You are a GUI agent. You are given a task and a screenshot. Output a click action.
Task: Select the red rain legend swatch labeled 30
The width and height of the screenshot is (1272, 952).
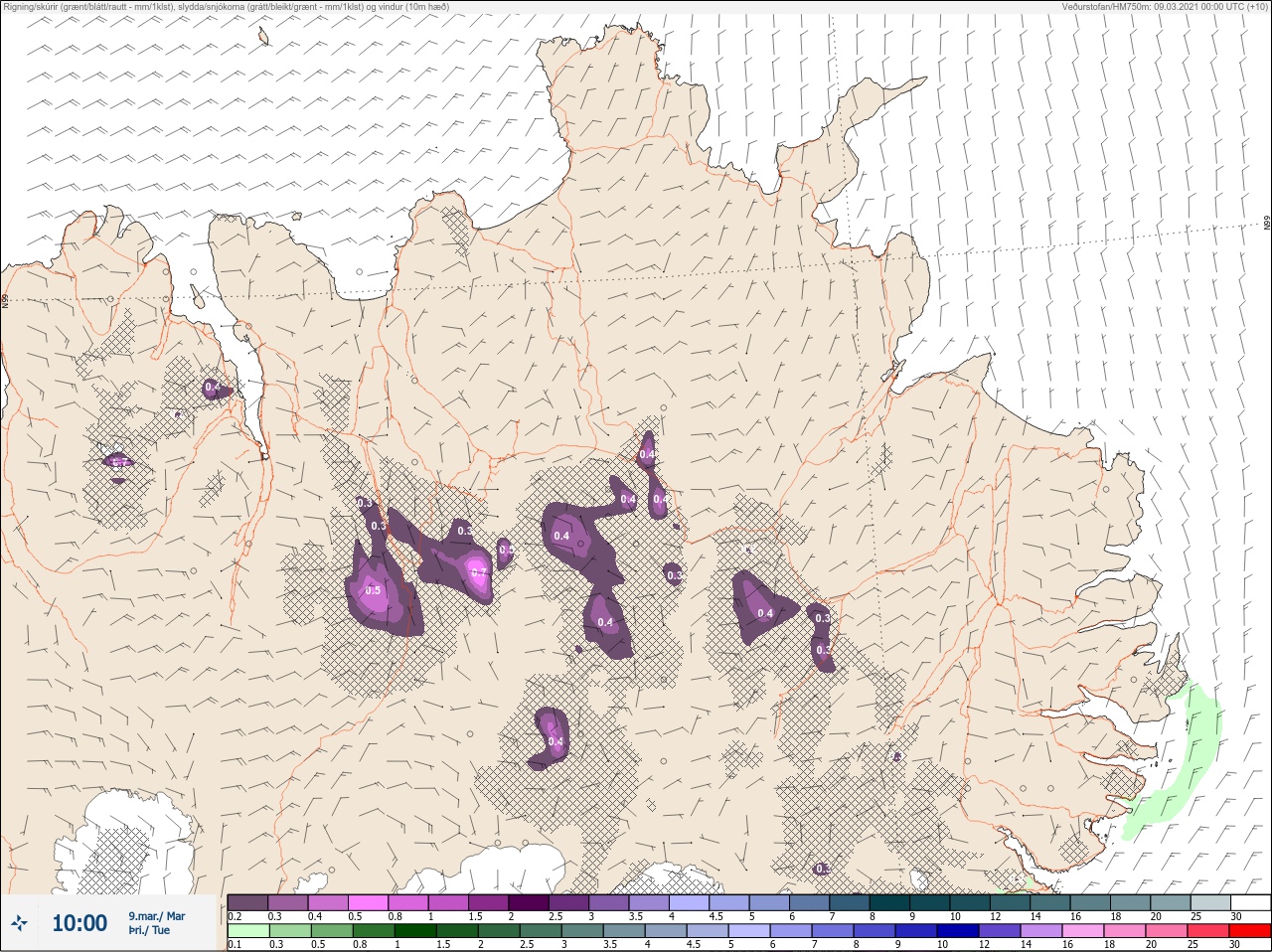(1250, 931)
